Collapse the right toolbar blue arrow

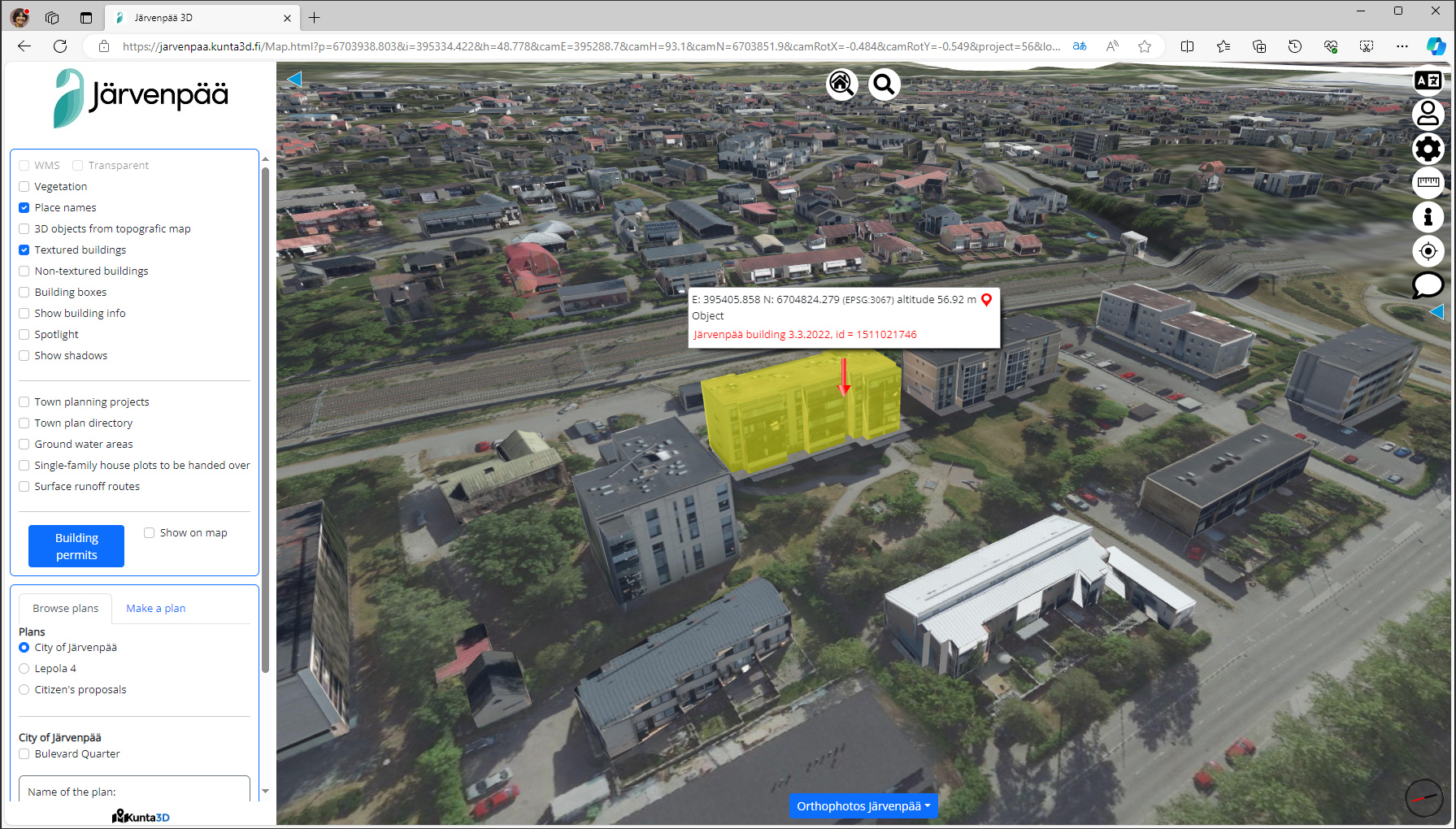pos(1436,311)
